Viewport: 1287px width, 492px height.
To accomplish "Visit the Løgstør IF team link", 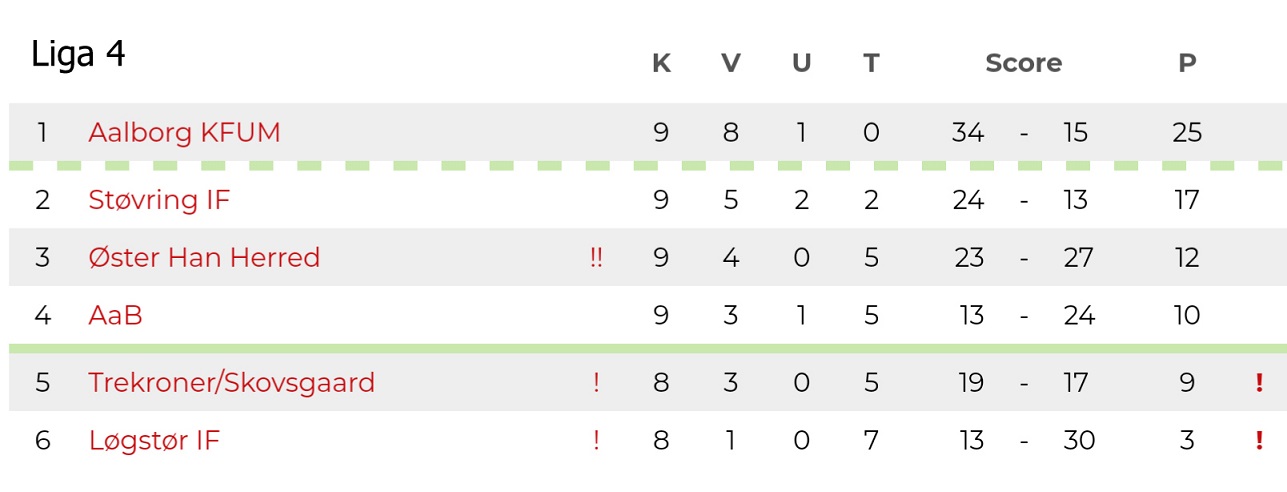I will point(154,441).
